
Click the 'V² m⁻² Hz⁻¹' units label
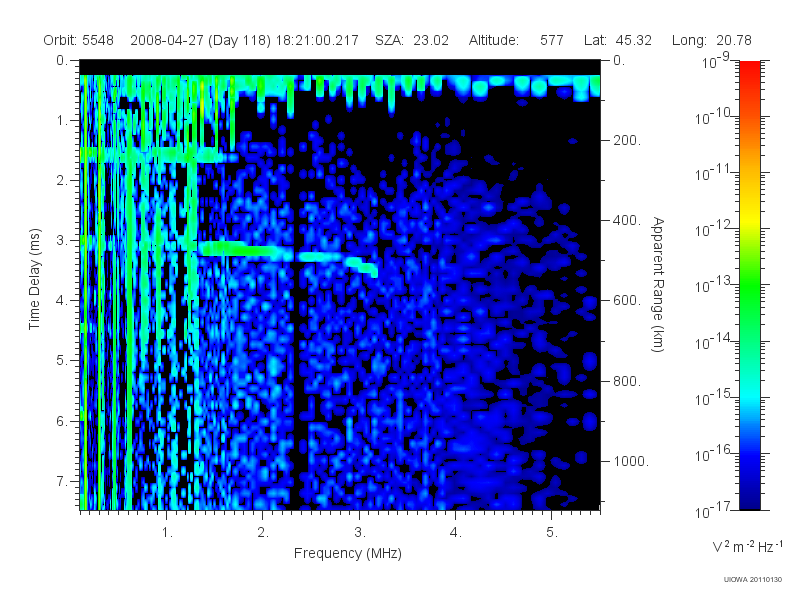click(747, 546)
